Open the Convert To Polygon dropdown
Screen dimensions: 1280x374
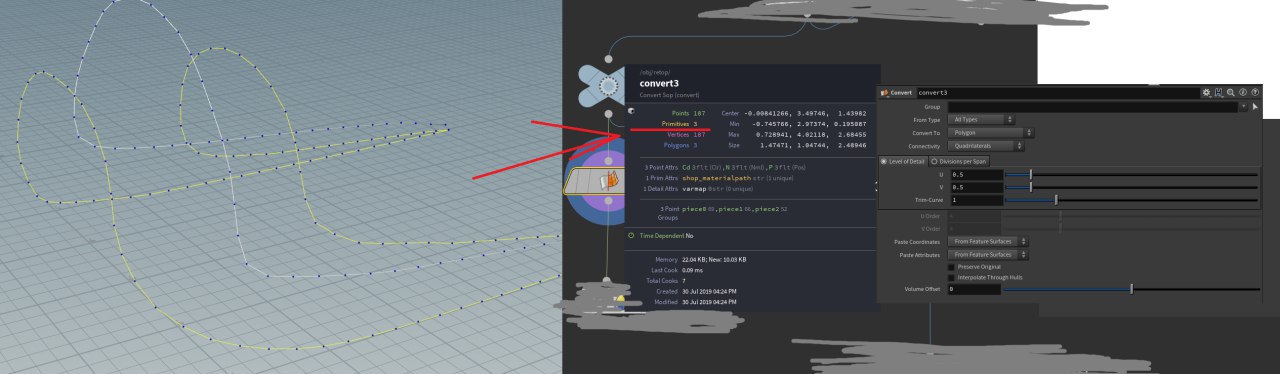click(991, 132)
